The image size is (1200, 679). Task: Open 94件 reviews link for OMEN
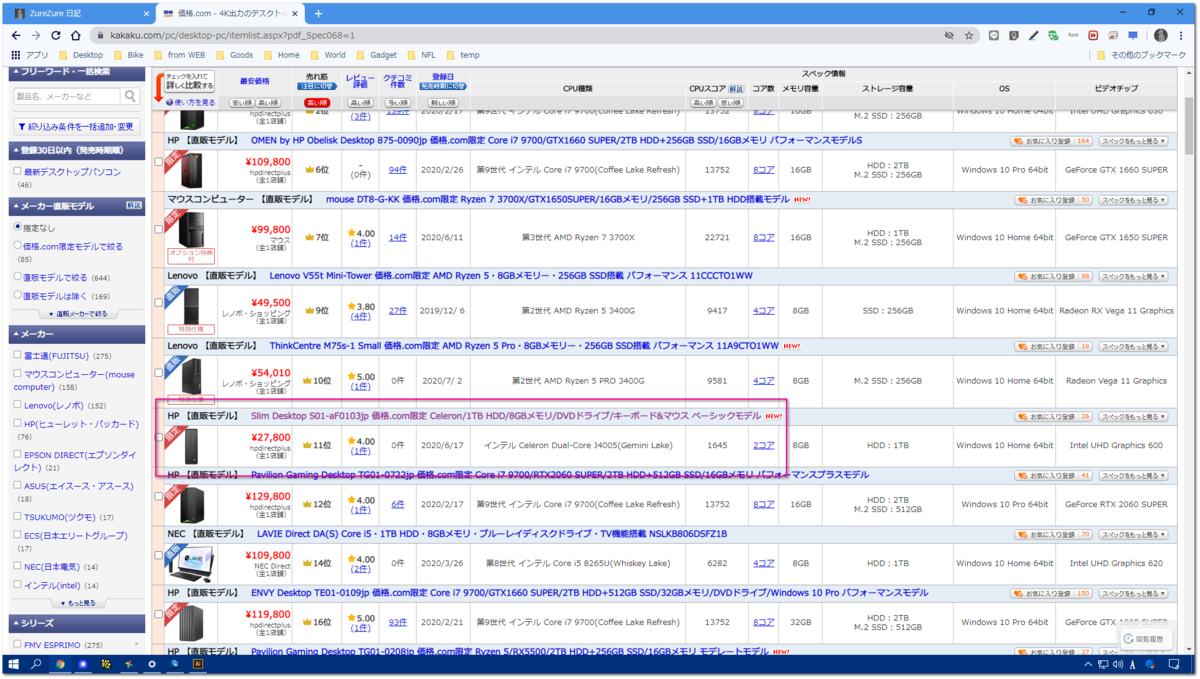click(x=398, y=170)
